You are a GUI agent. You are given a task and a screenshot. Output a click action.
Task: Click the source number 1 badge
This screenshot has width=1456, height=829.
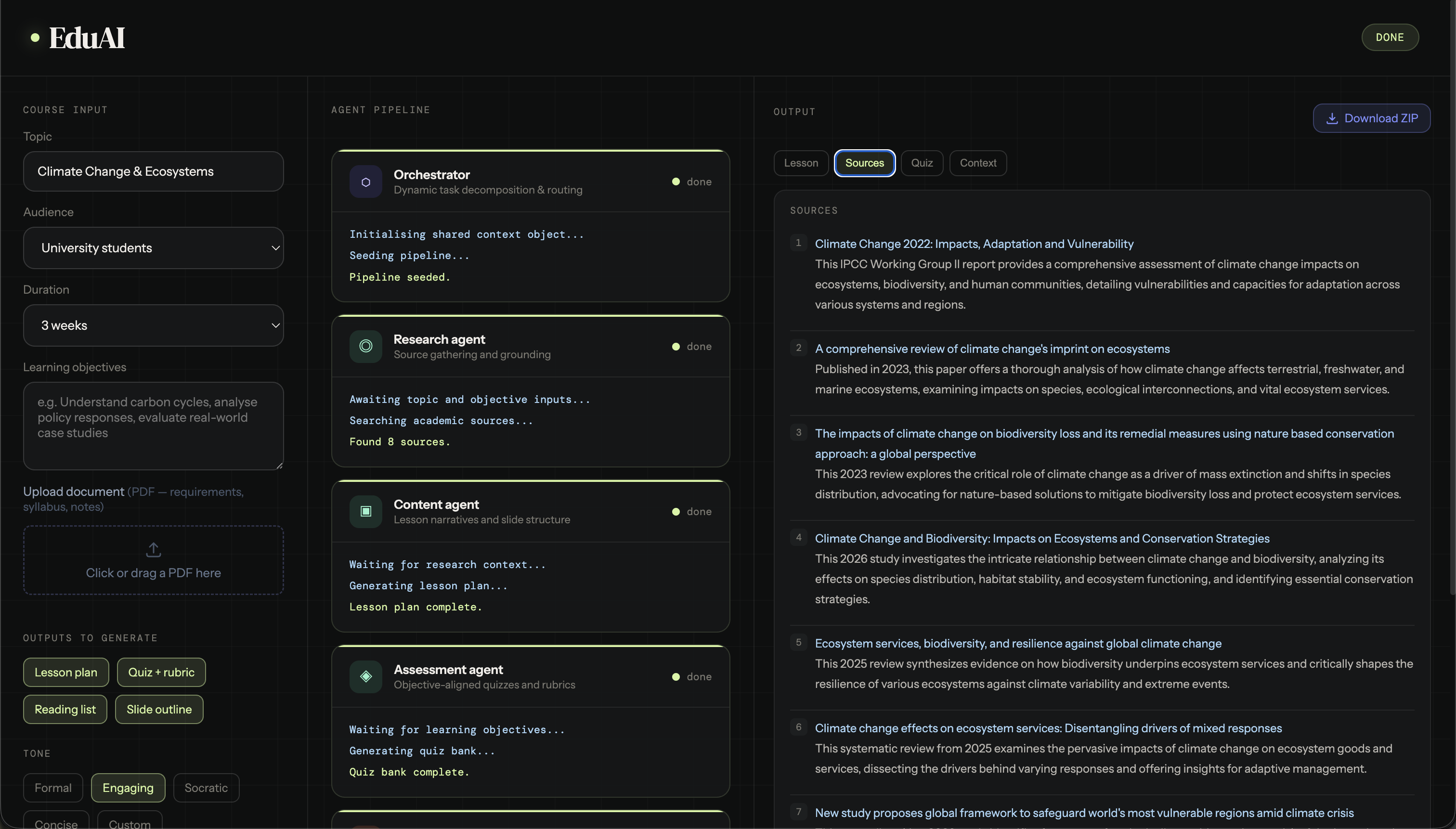click(798, 243)
